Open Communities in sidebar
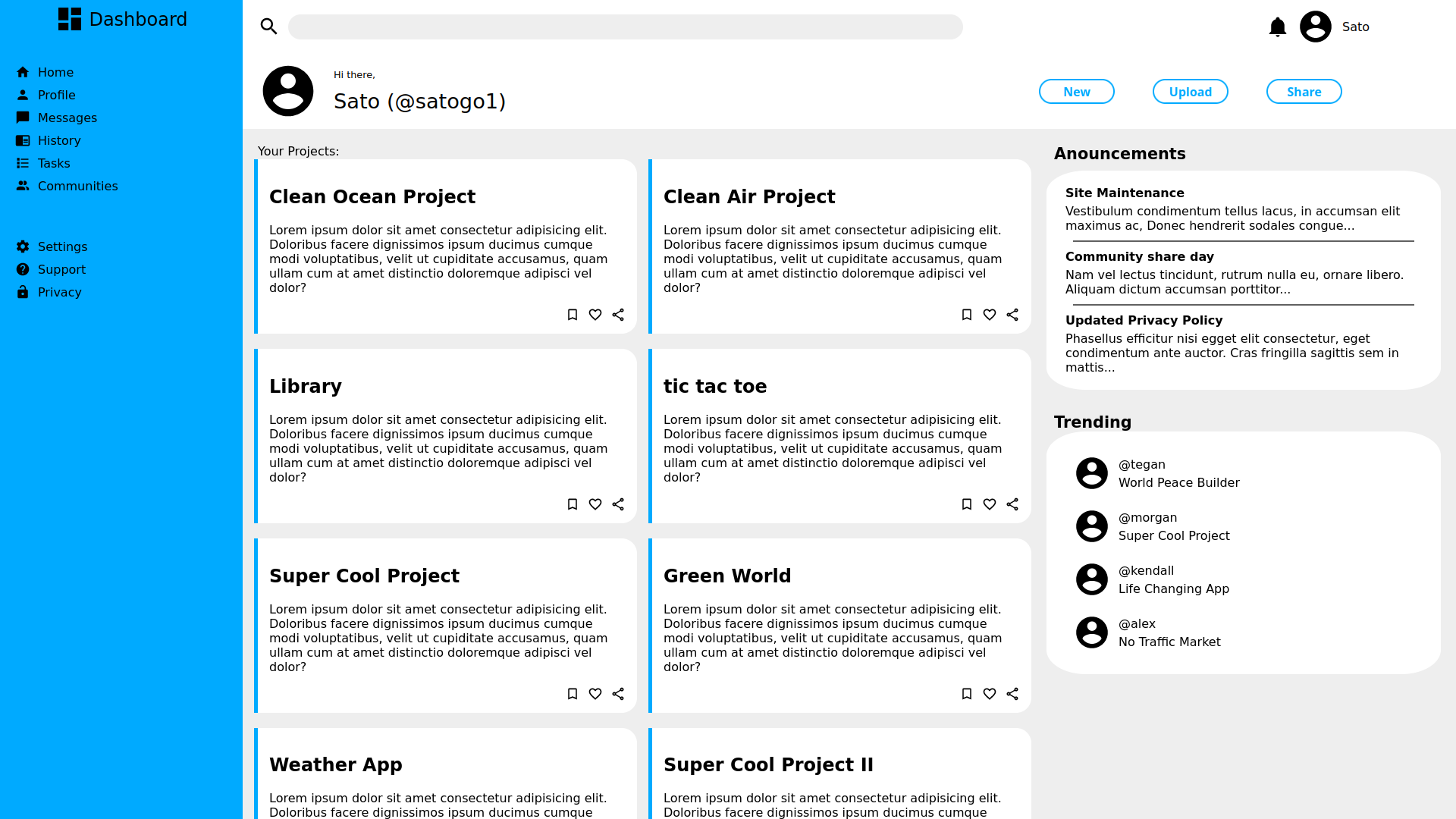 67,186
